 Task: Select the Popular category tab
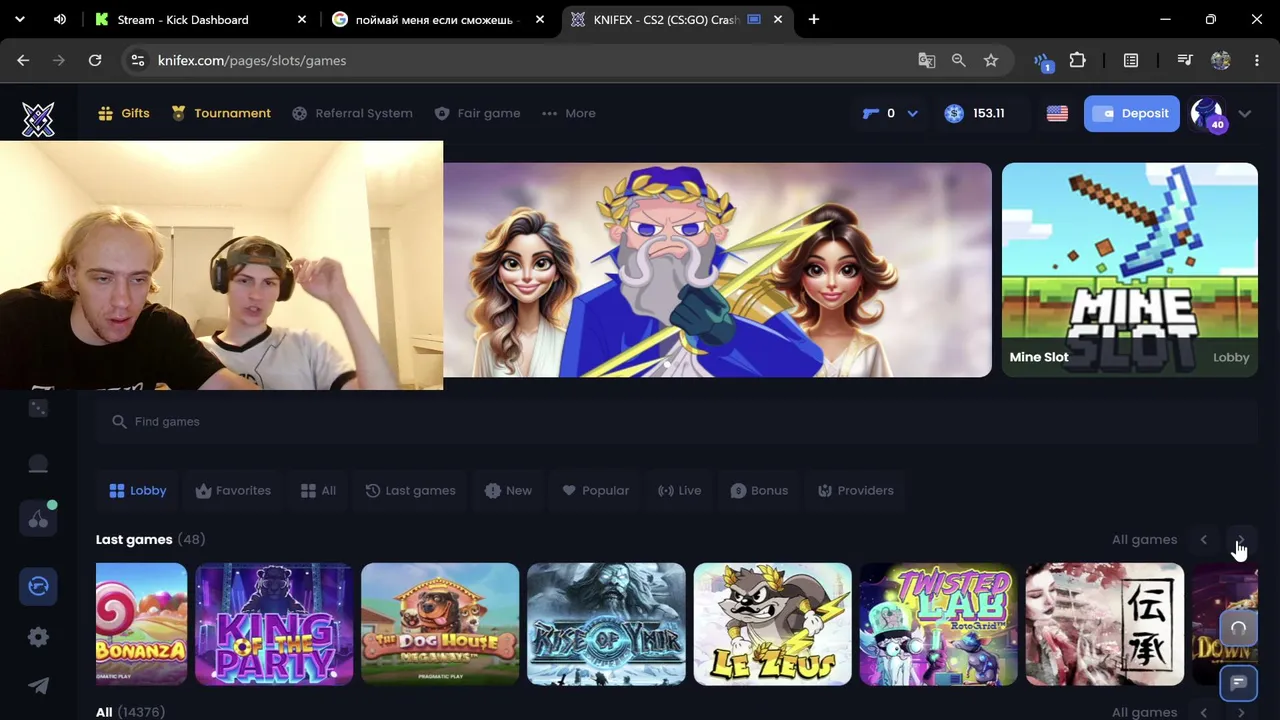pos(595,490)
